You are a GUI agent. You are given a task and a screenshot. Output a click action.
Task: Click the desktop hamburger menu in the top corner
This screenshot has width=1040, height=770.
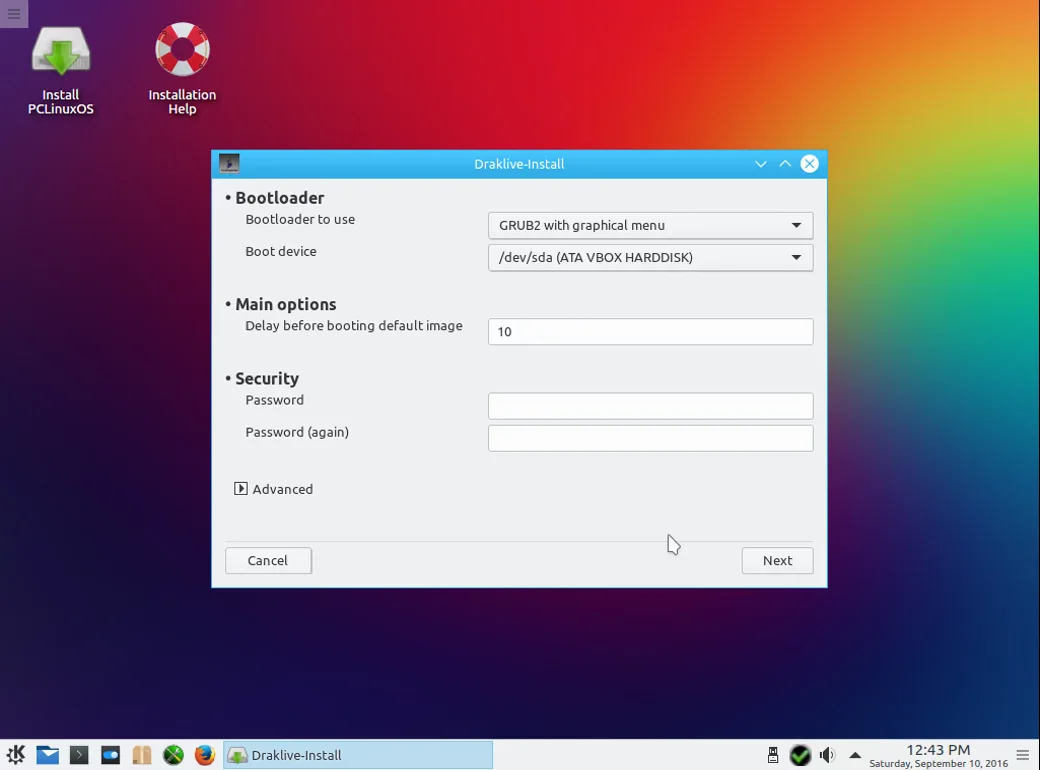[x=13, y=13]
